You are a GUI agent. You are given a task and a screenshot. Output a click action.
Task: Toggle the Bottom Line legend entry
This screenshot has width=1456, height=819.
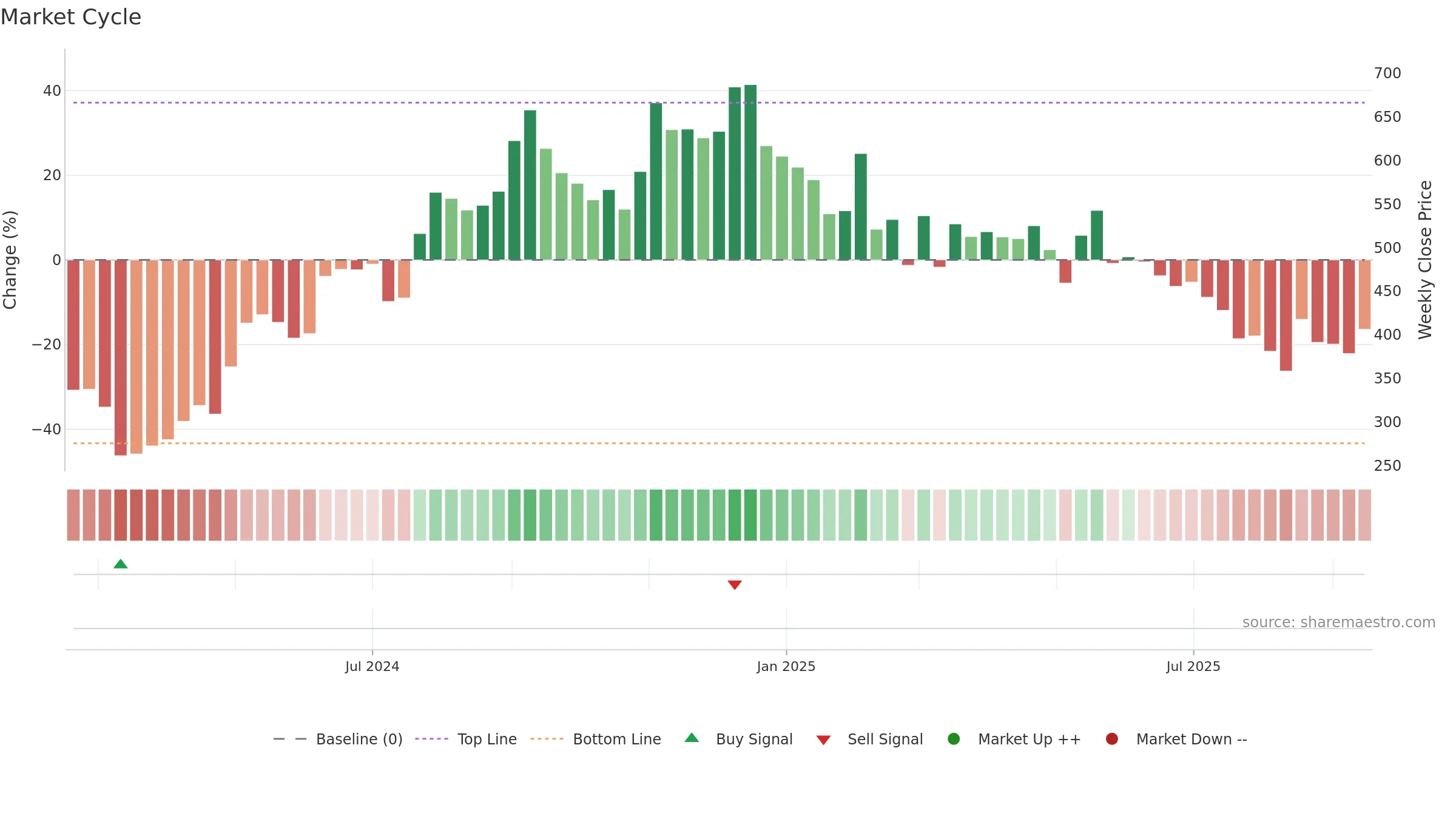click(x=596, y=739)
